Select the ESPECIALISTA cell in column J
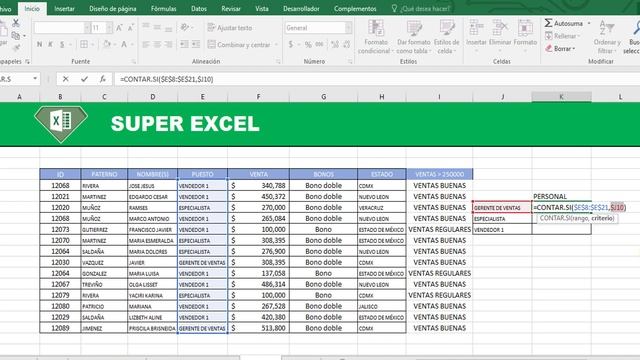The height and width of the screenshot is (360, 640). pyautogui.click(x=502, y=219)
